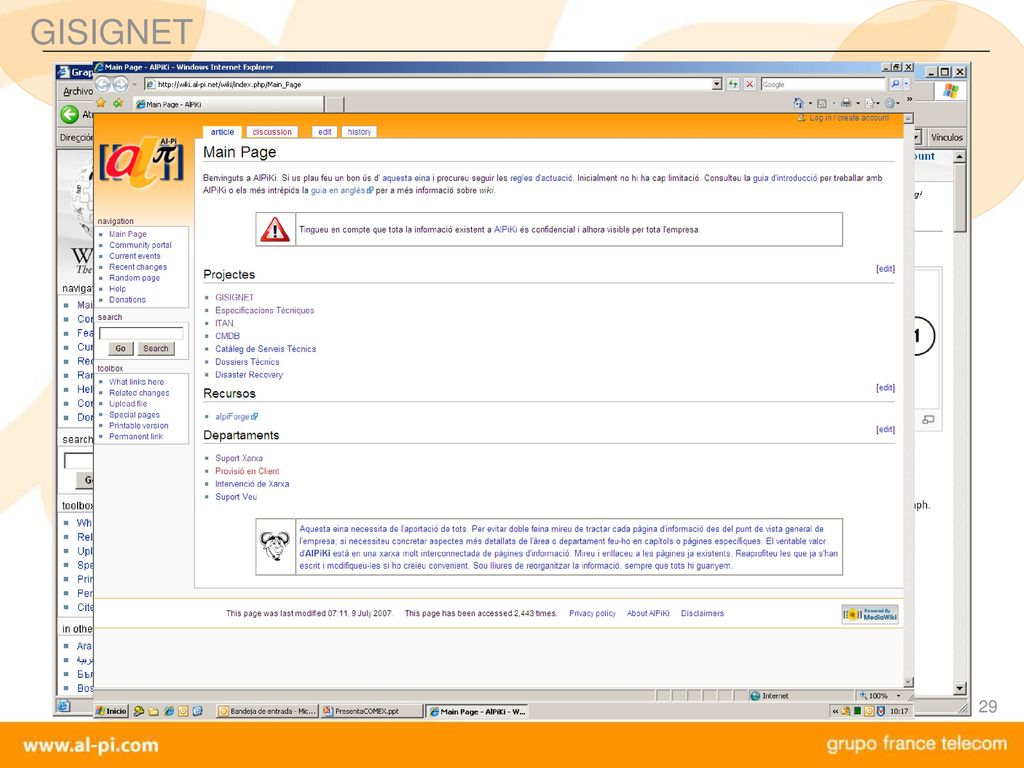Click the back window's green Back arrow
Image resolution: width=1024 pixels, height=768 pixels.
(70, 114)
